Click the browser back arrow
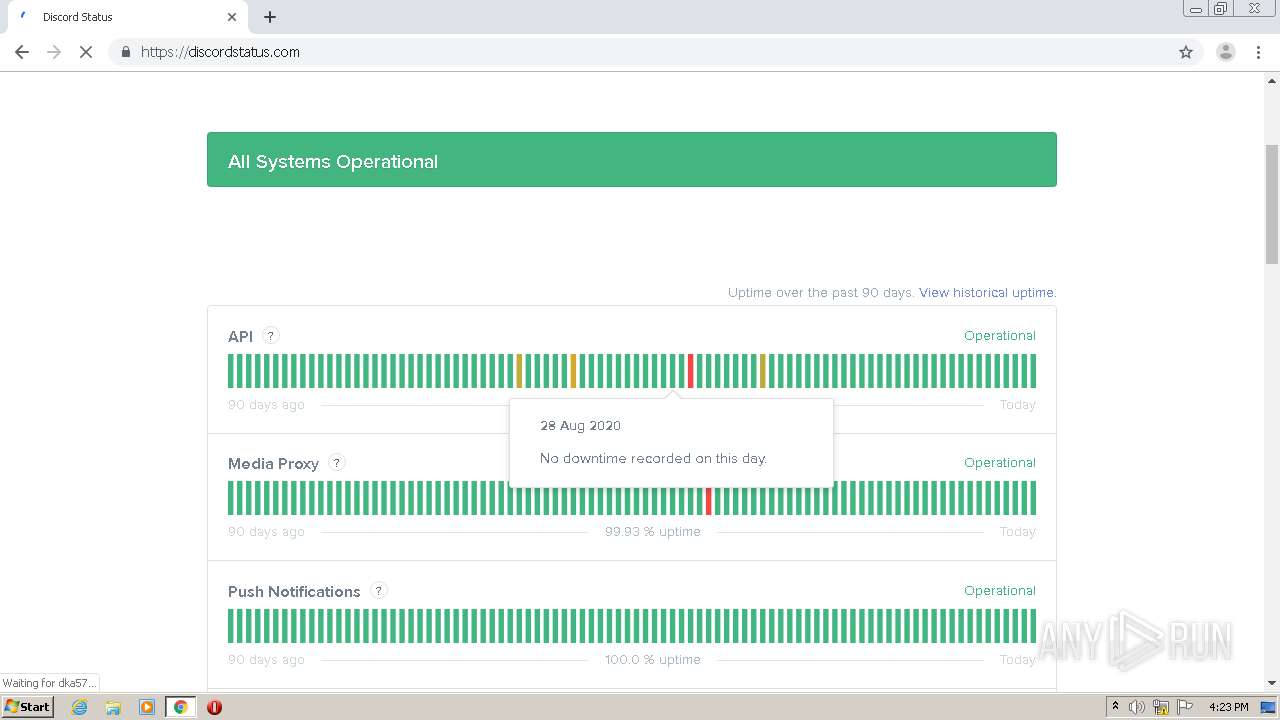This screenshot has height=720, width=1280. tap(22, 52)
